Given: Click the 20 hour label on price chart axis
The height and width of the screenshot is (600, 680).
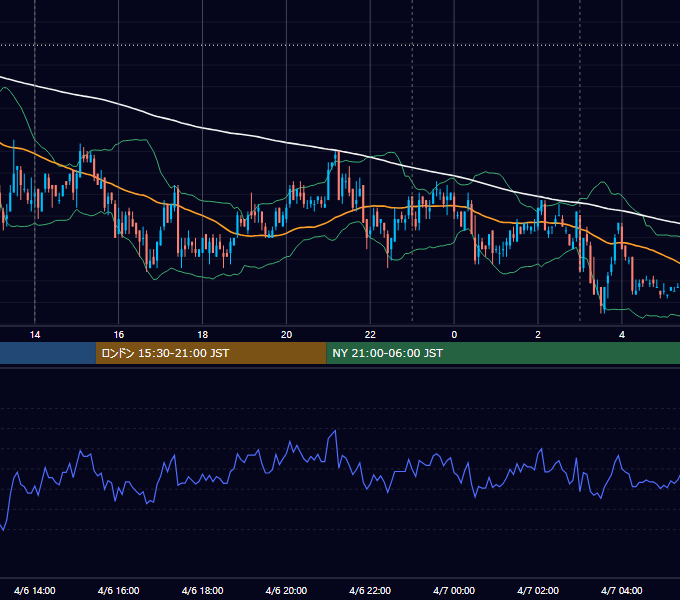Looking at the screenshot, I should [286, 335].
